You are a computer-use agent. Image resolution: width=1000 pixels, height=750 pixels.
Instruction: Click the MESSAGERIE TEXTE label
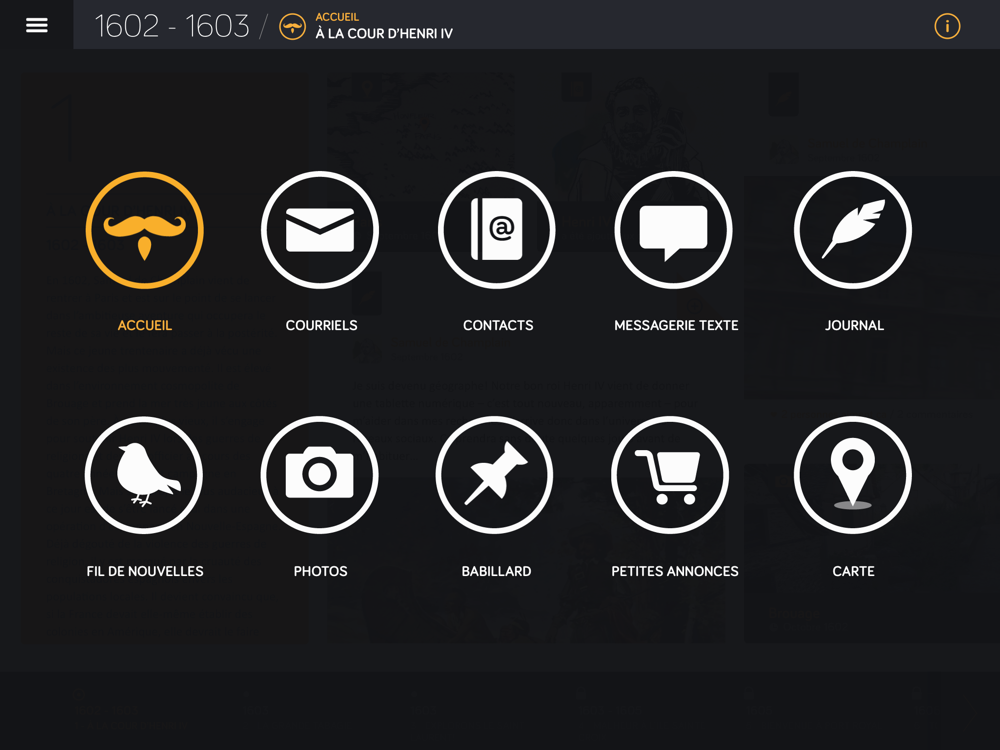pyautogui.click(x=676, y=325)
